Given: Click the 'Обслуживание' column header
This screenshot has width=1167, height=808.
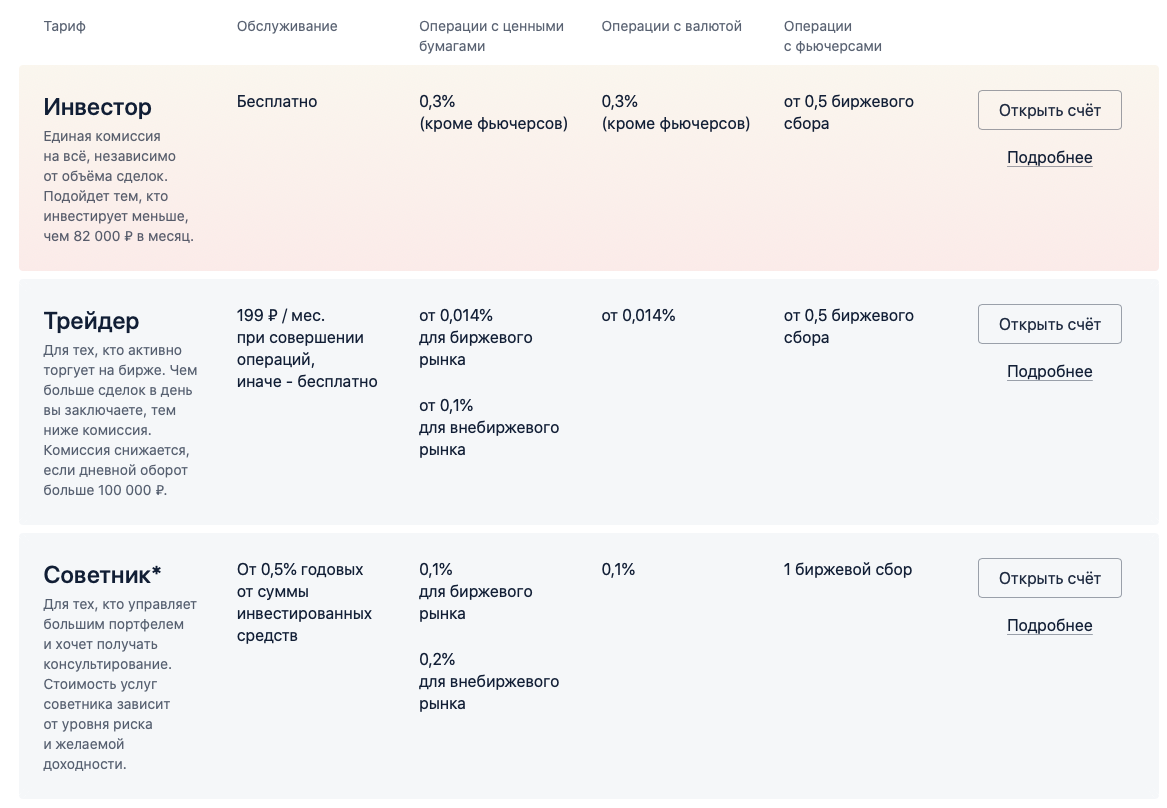Looking at the screenshot, I should 287,26.
